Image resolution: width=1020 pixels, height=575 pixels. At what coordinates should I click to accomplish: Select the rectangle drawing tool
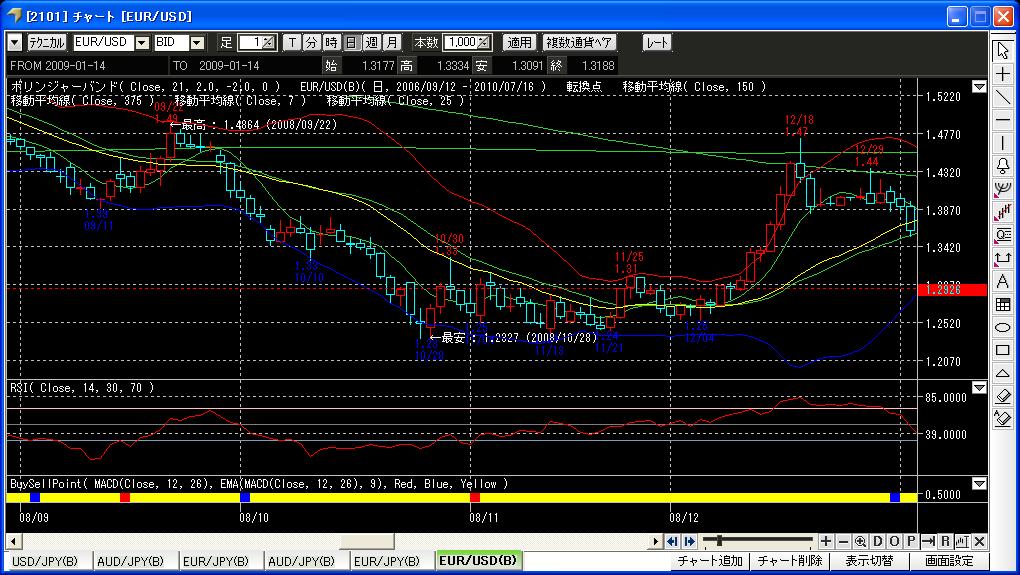(1002, 350)
